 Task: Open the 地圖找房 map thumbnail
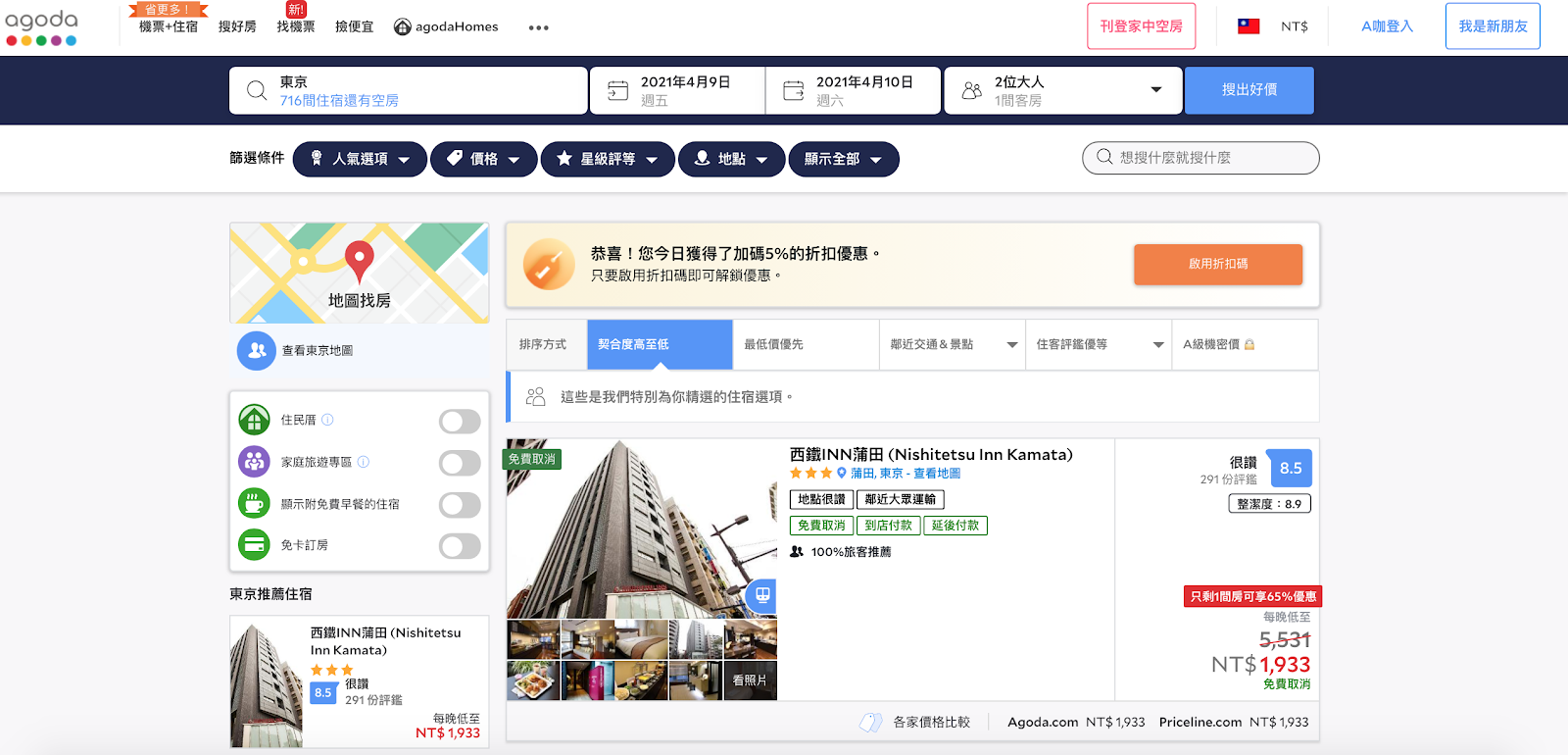pyautogui.click(x=360, y=273)
